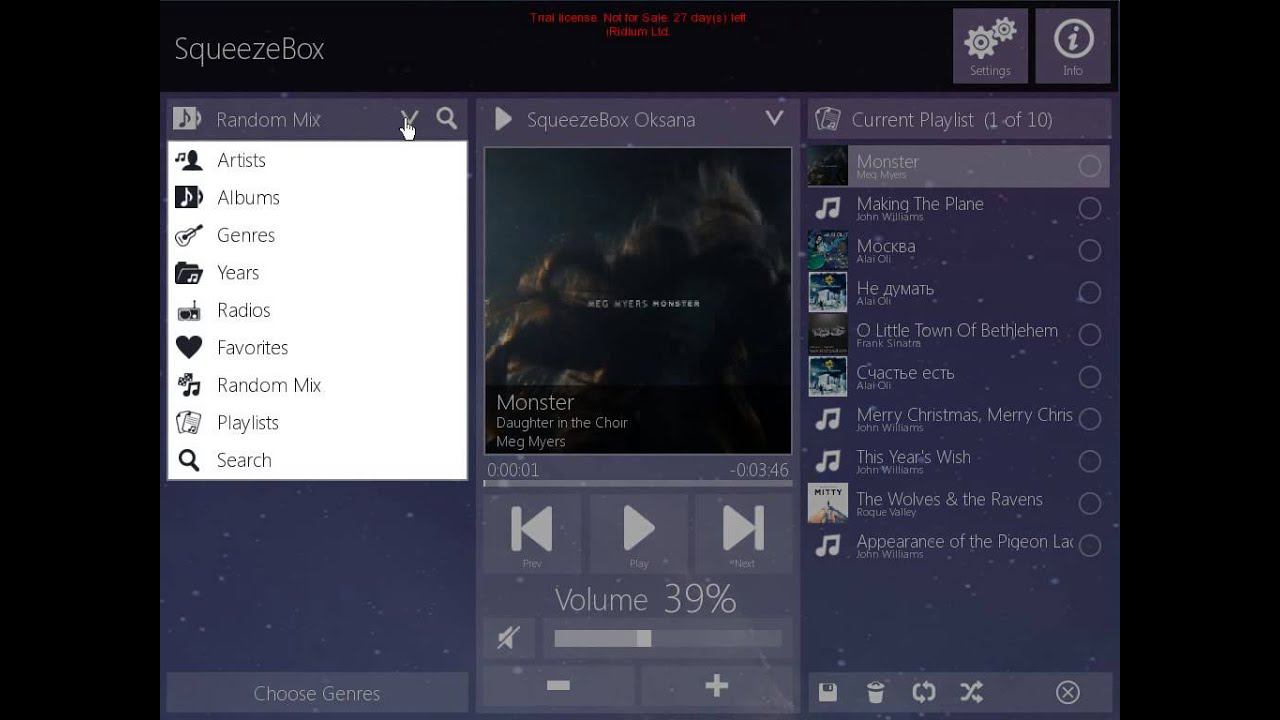Increase volume with the plus button
This screenshot has height=720, width=1280.
point(716,686)
